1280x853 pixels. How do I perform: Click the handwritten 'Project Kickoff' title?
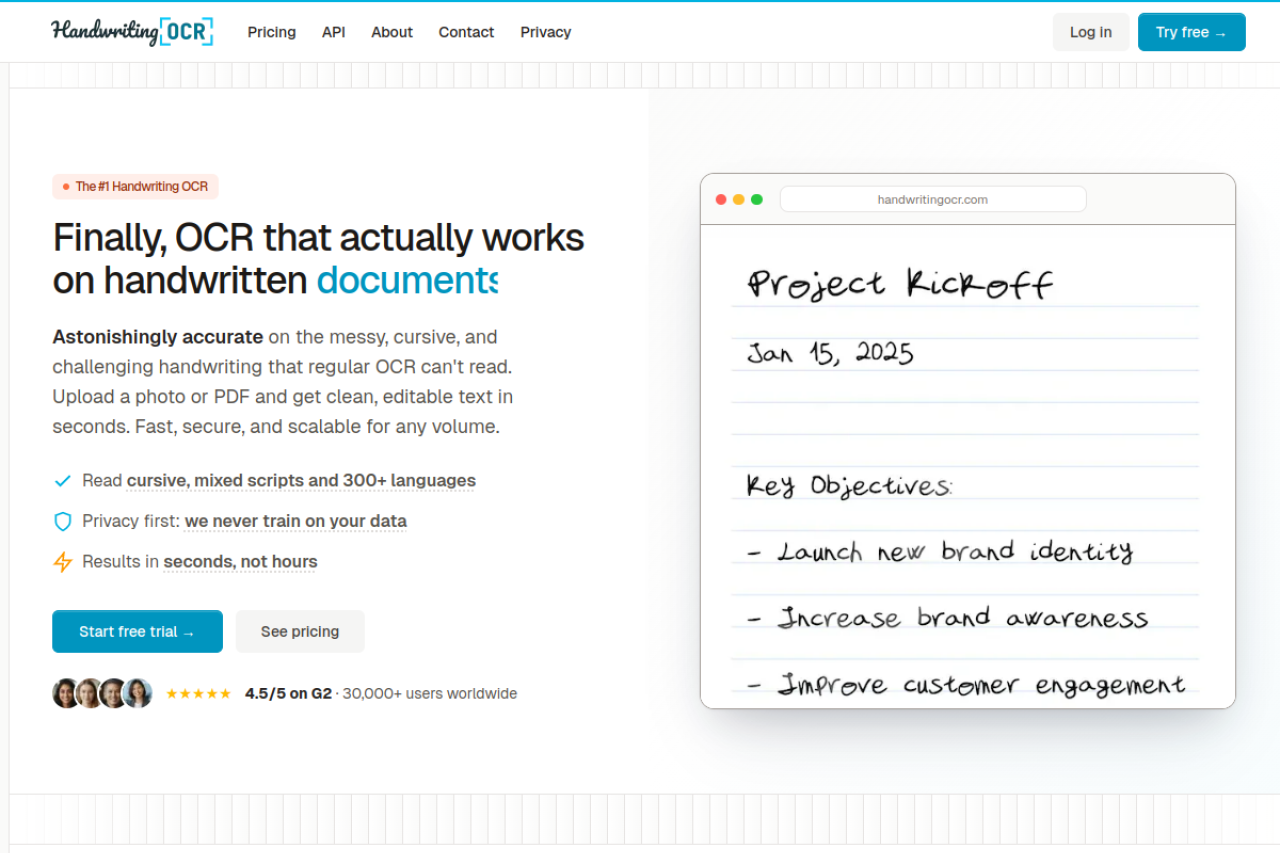[x=900, y=284]
